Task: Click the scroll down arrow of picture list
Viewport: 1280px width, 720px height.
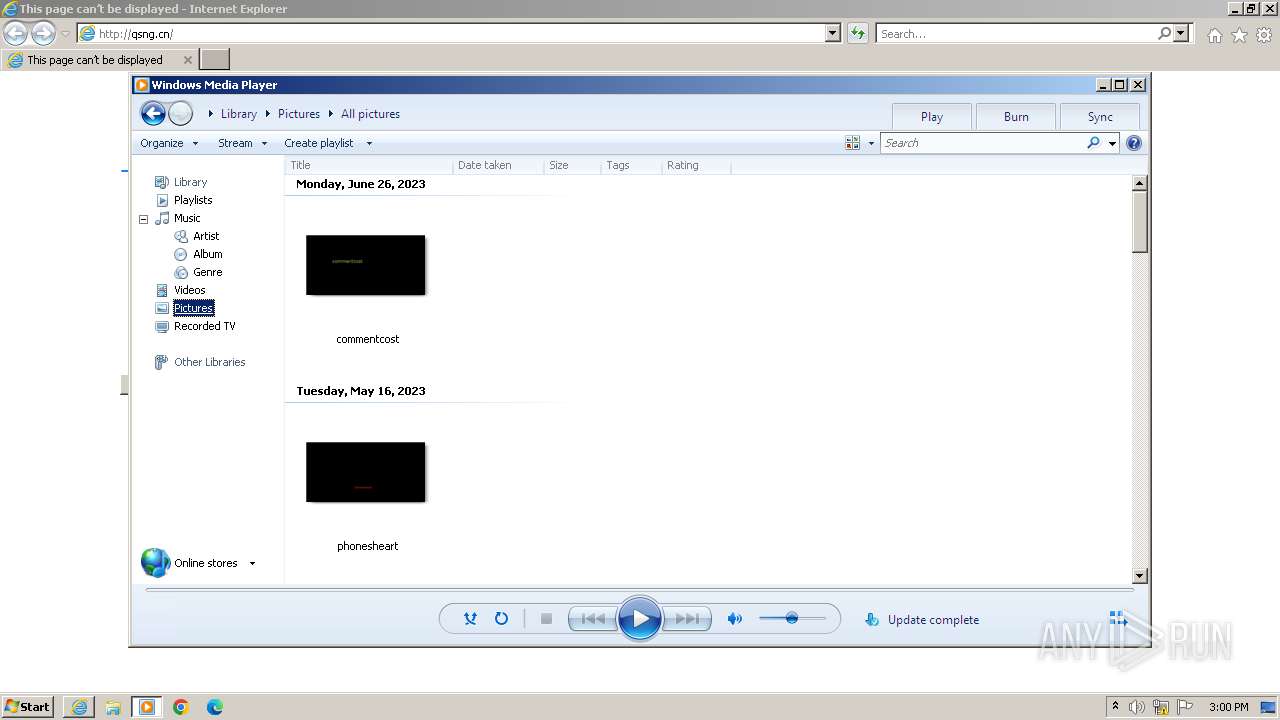Action: point(1139,575)
